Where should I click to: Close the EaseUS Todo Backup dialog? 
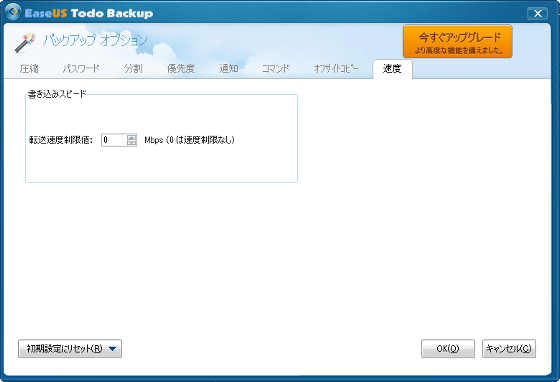pos(538,14)
